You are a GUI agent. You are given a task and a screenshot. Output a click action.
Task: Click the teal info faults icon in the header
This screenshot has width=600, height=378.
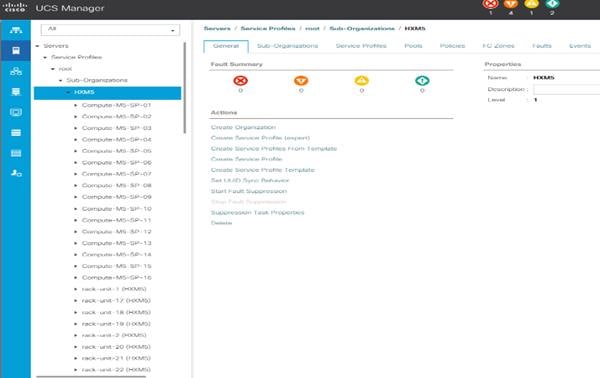(x=552, y=4)
